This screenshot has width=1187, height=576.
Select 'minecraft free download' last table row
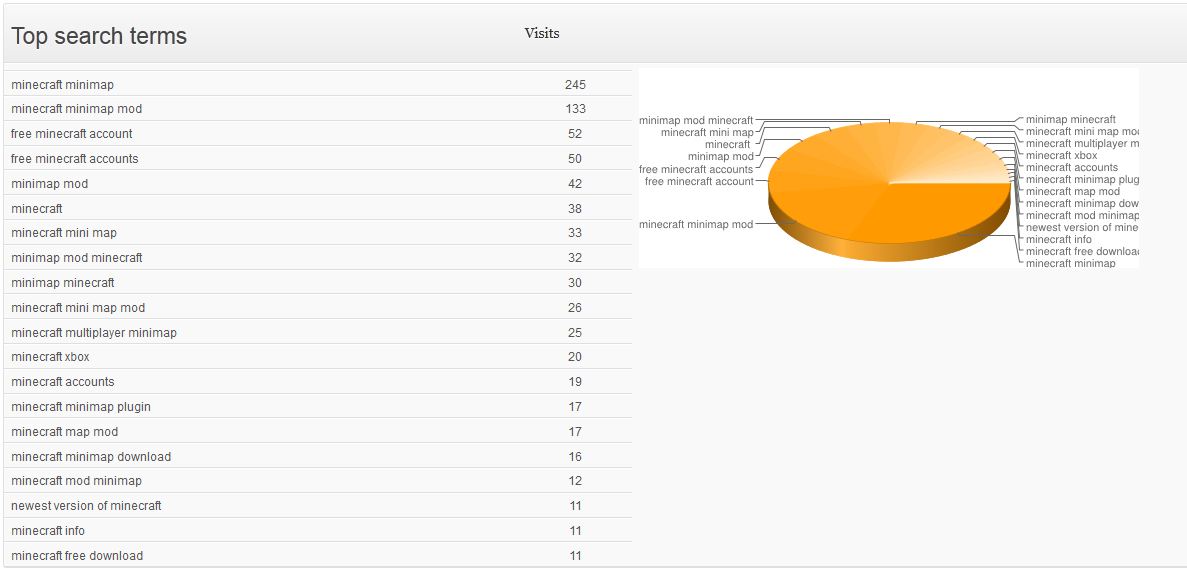tap(317, 556)
